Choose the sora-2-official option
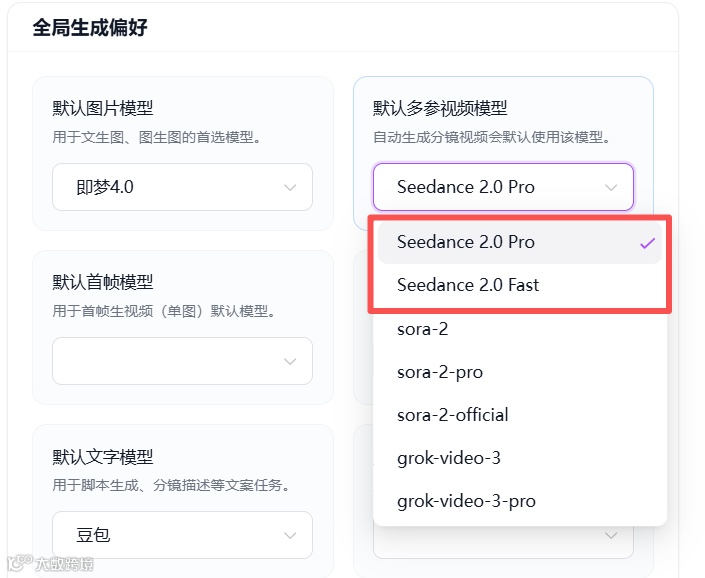This screenshot has height=578, width=705. [453, 415]
